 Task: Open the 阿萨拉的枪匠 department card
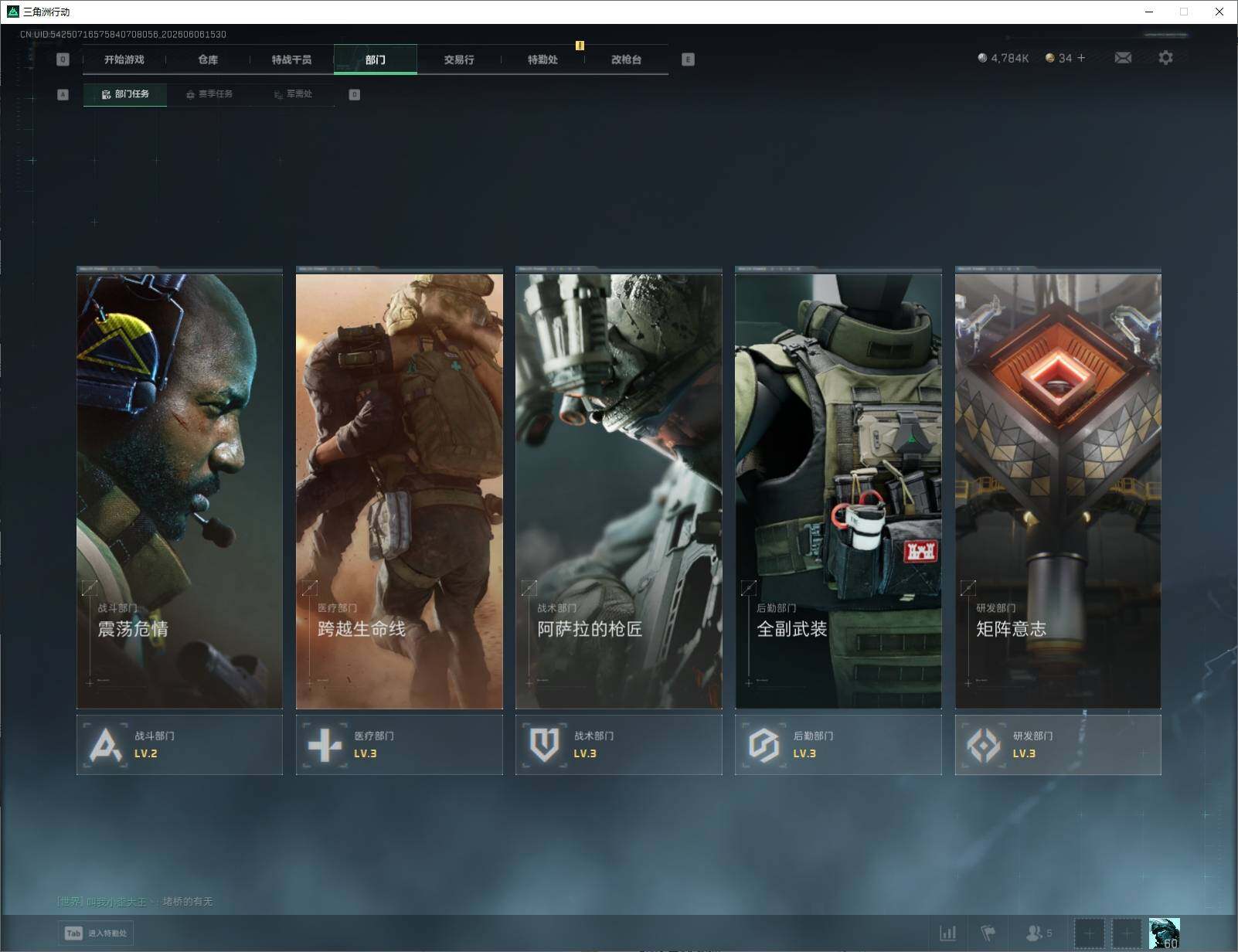(619, 488)
